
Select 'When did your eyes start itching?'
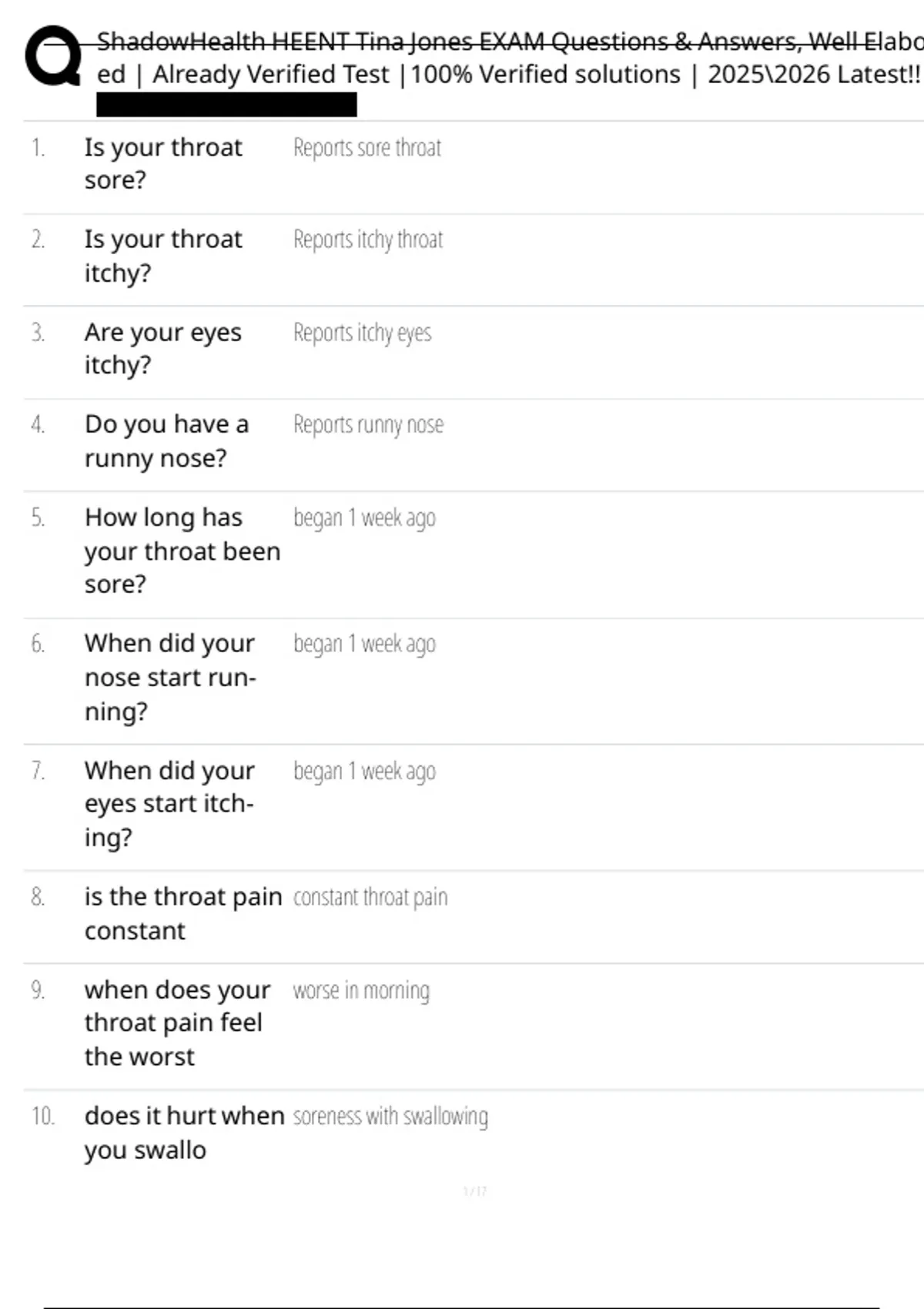(169, 803)
